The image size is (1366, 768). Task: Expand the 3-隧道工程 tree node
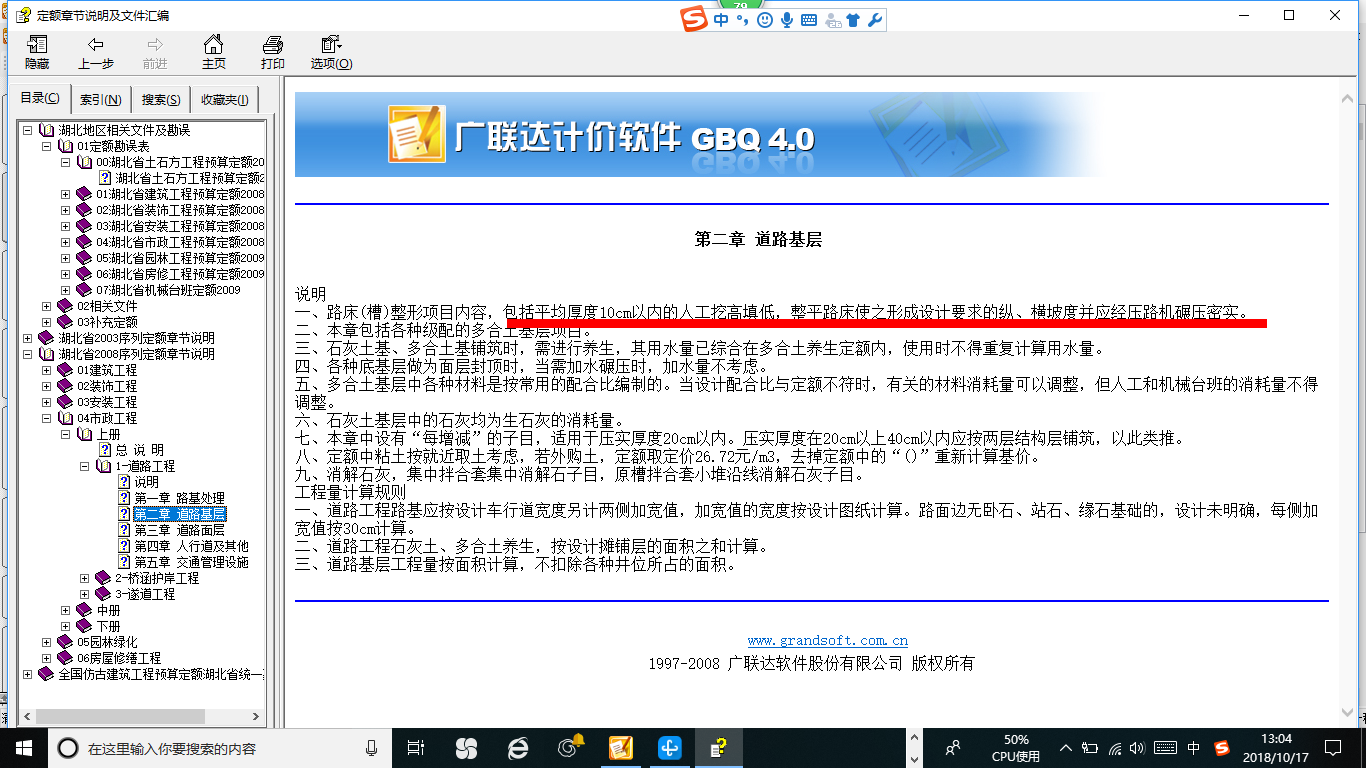pos(85,594)
